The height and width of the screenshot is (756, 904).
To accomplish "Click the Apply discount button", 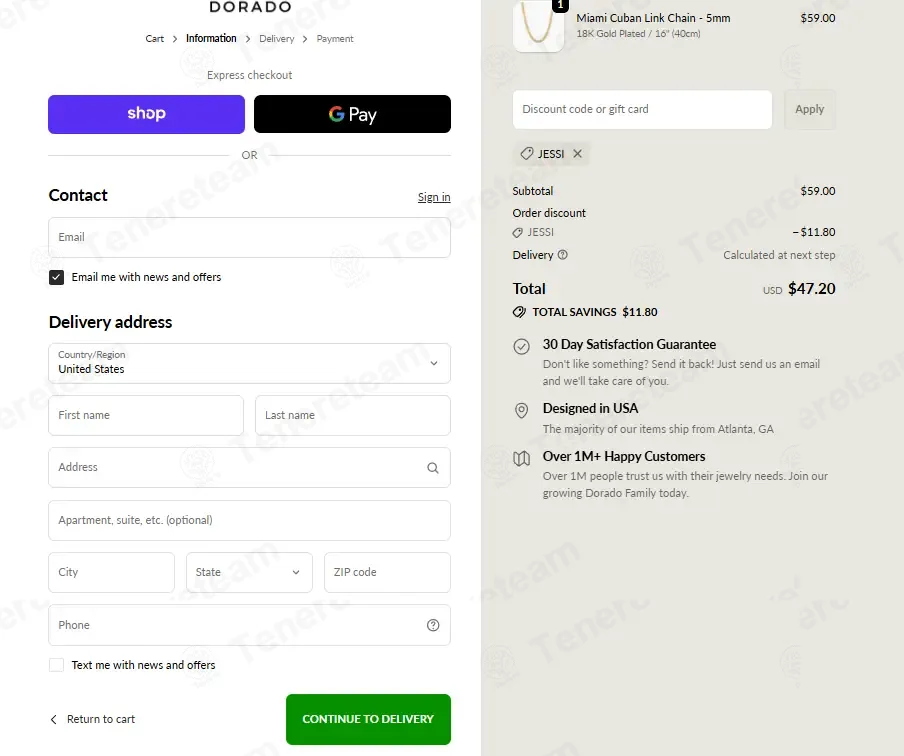I will point(809,110).
